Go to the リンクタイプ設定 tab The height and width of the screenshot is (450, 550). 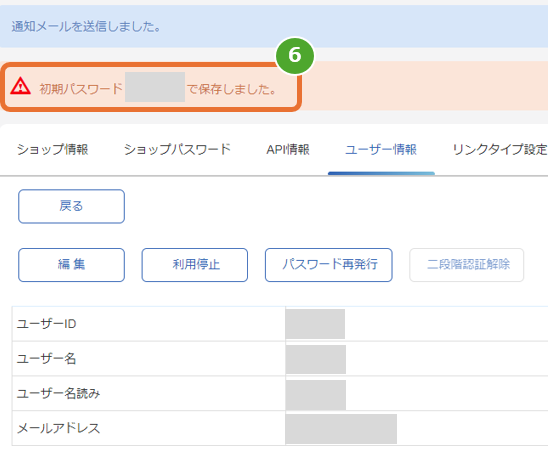(500, 149)
